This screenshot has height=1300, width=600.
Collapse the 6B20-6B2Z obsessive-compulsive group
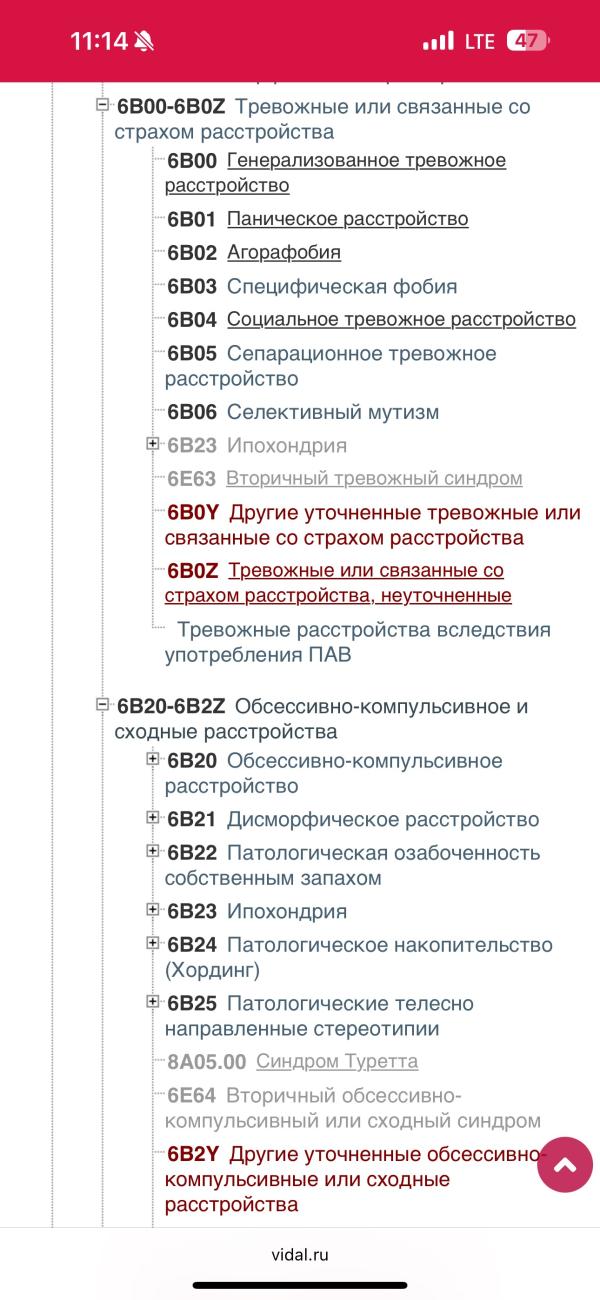(x=102, y=704)
